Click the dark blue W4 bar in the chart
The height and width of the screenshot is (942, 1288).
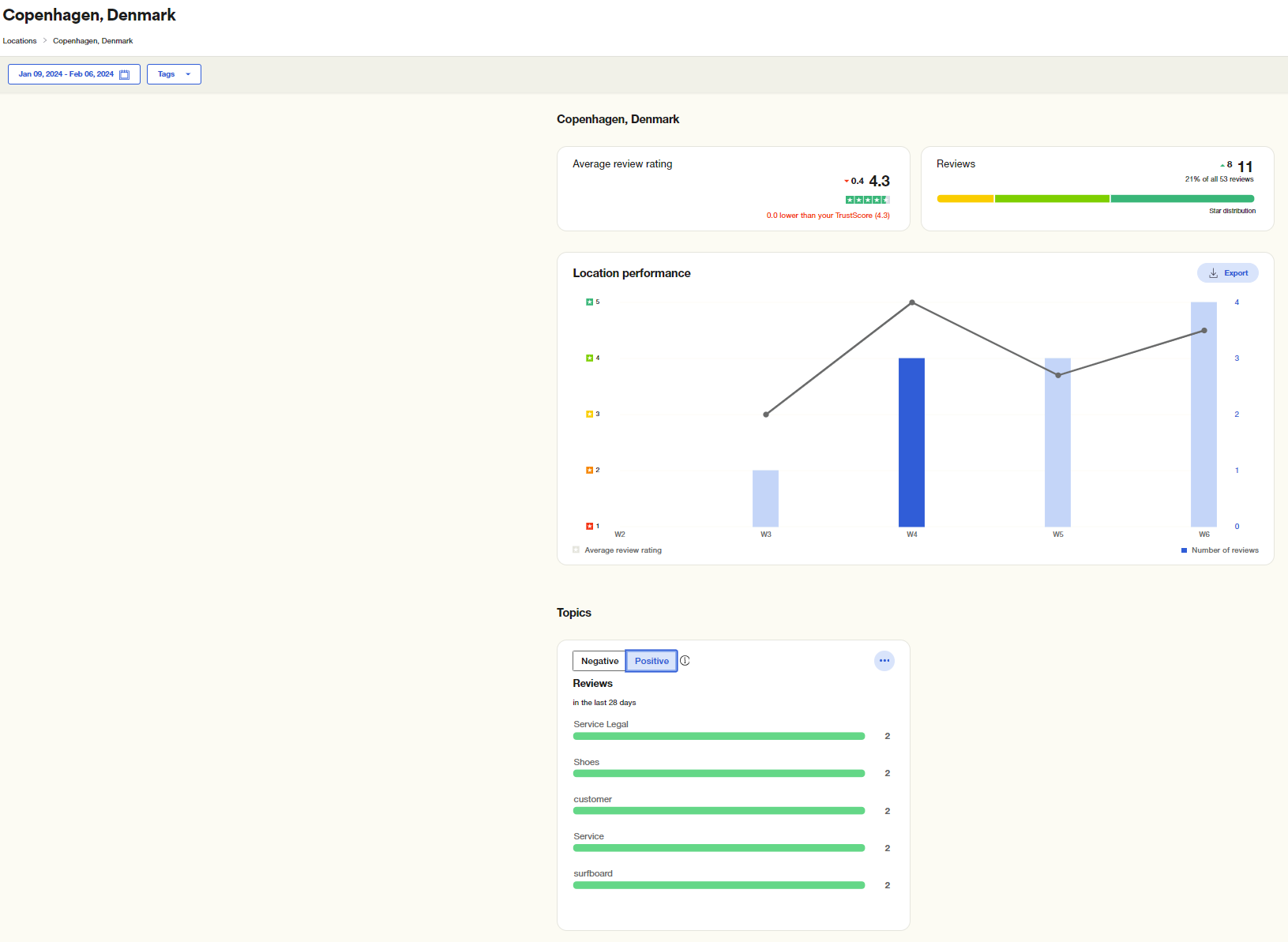[911, 442]
